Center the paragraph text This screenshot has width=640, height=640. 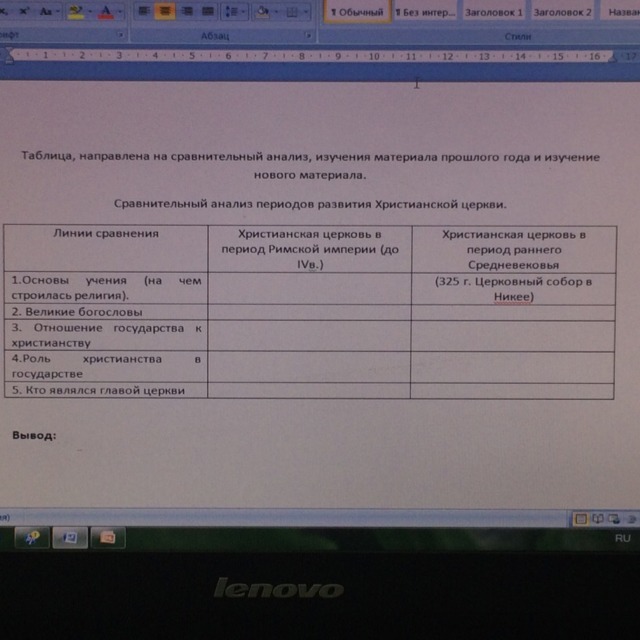[164, 11]
